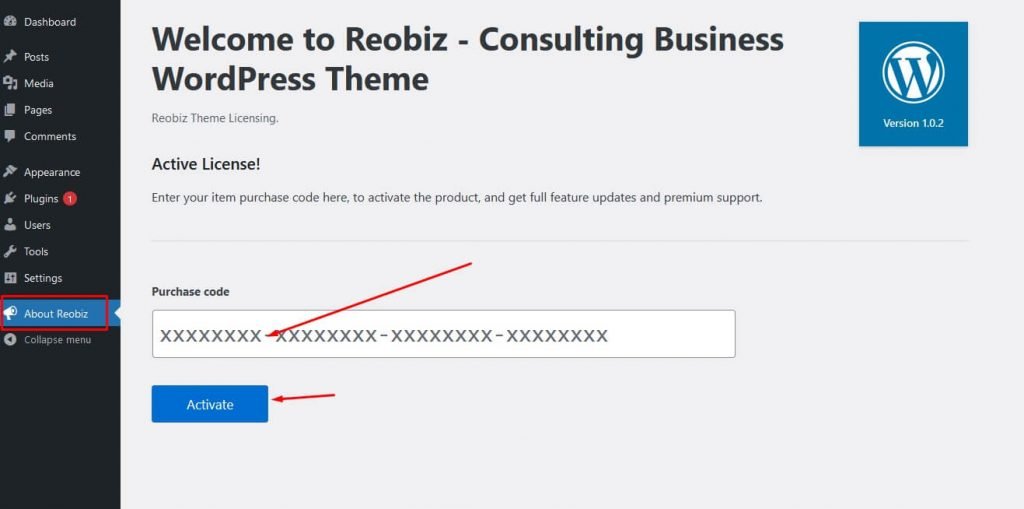Select the Appearance menu label
The width and height of the screenshot is (1024, 509).
point(52,172)
